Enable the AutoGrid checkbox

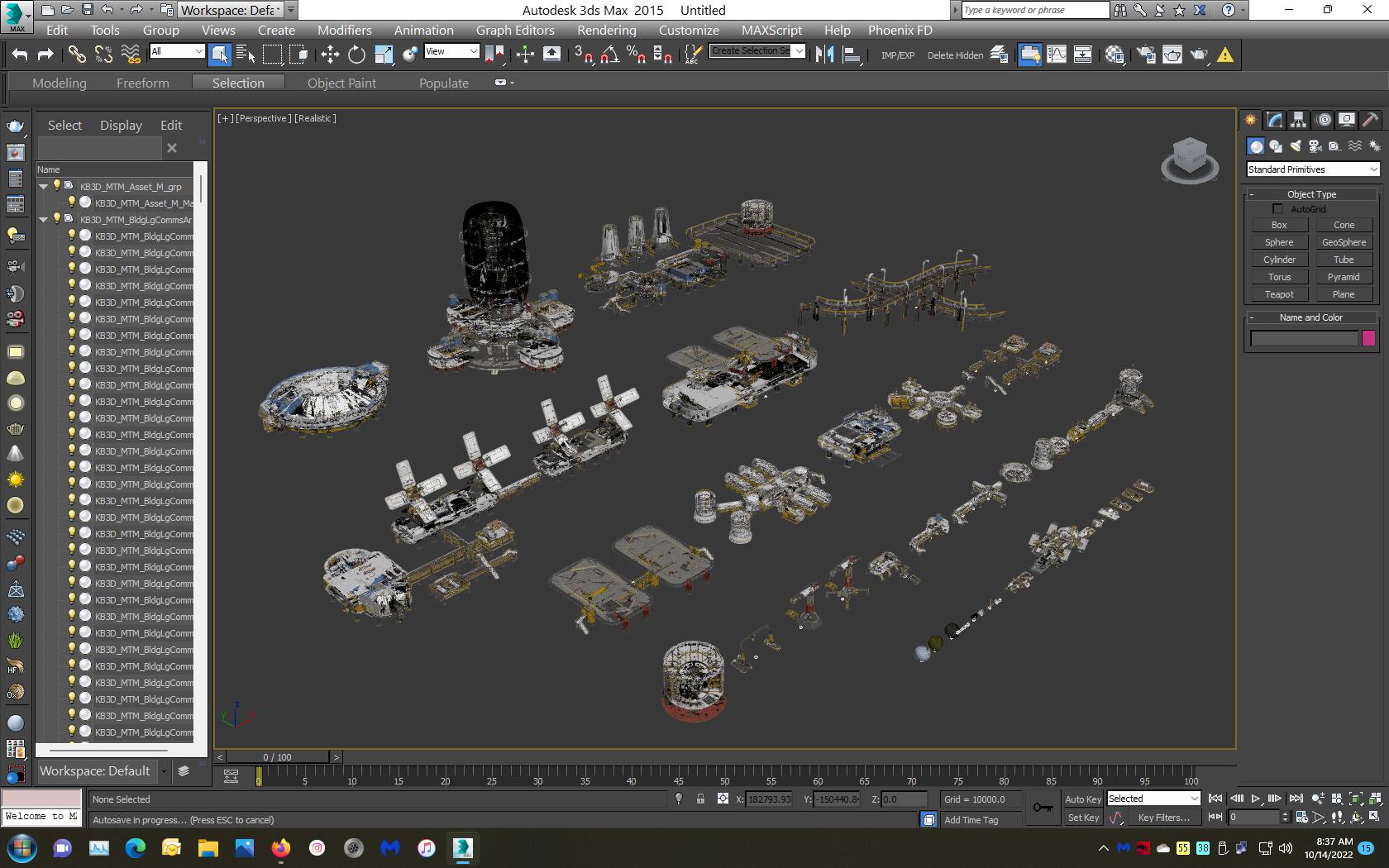(1277, 209)
